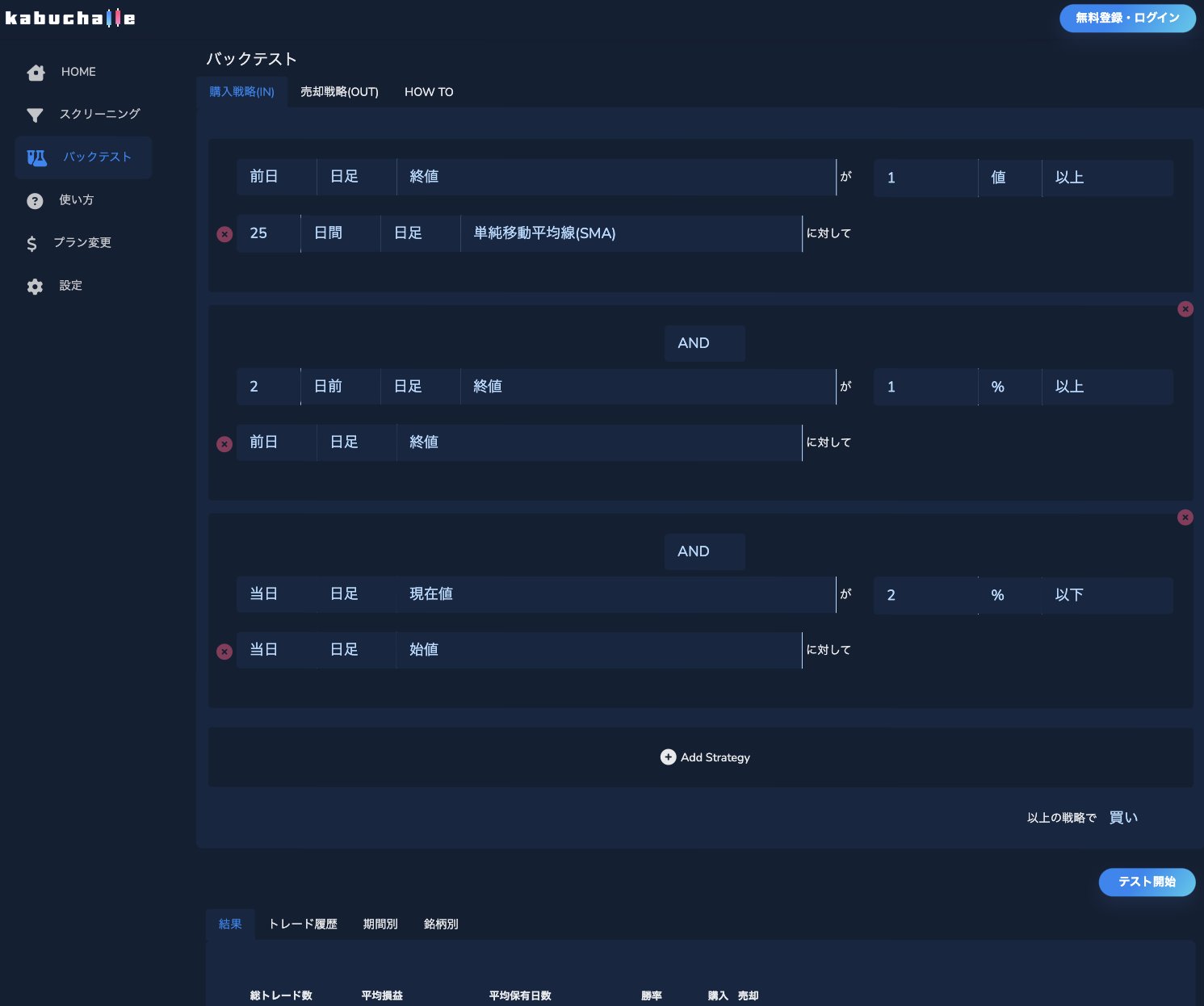1204x1006 pixels.
Task: Click the バックテスト page heading
Action: point(251,59)
